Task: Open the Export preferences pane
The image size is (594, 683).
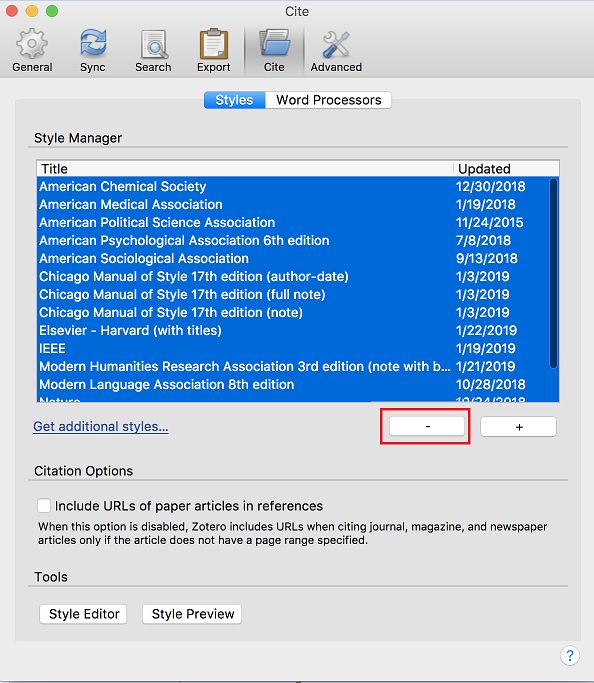Action: [x=213, y=51]
